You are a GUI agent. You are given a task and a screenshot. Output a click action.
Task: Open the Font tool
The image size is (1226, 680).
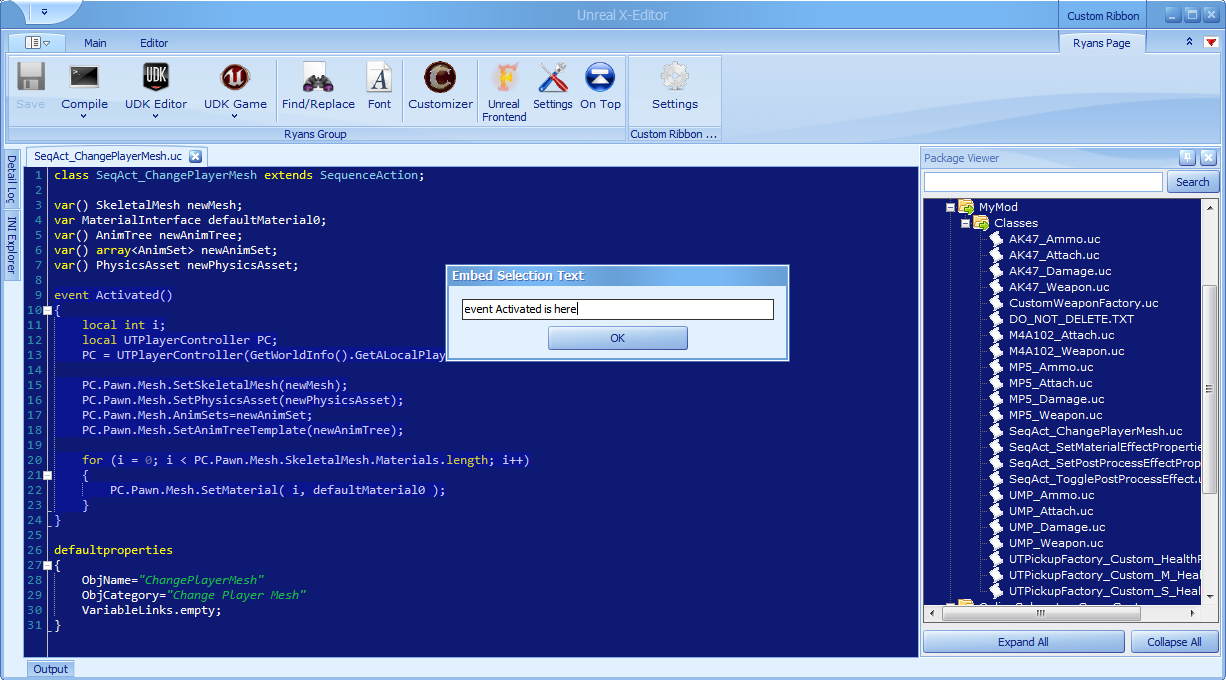(380, 77)
